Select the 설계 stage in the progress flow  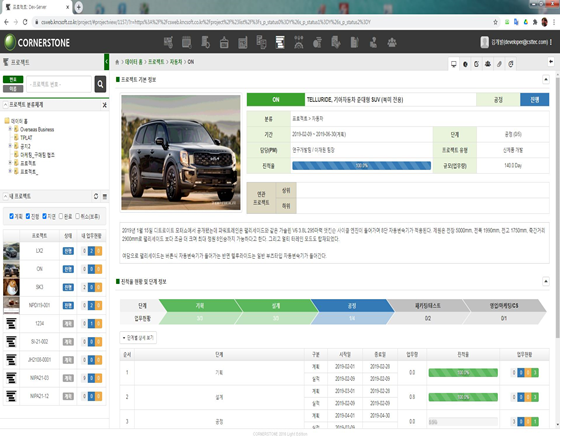(276, 306)
